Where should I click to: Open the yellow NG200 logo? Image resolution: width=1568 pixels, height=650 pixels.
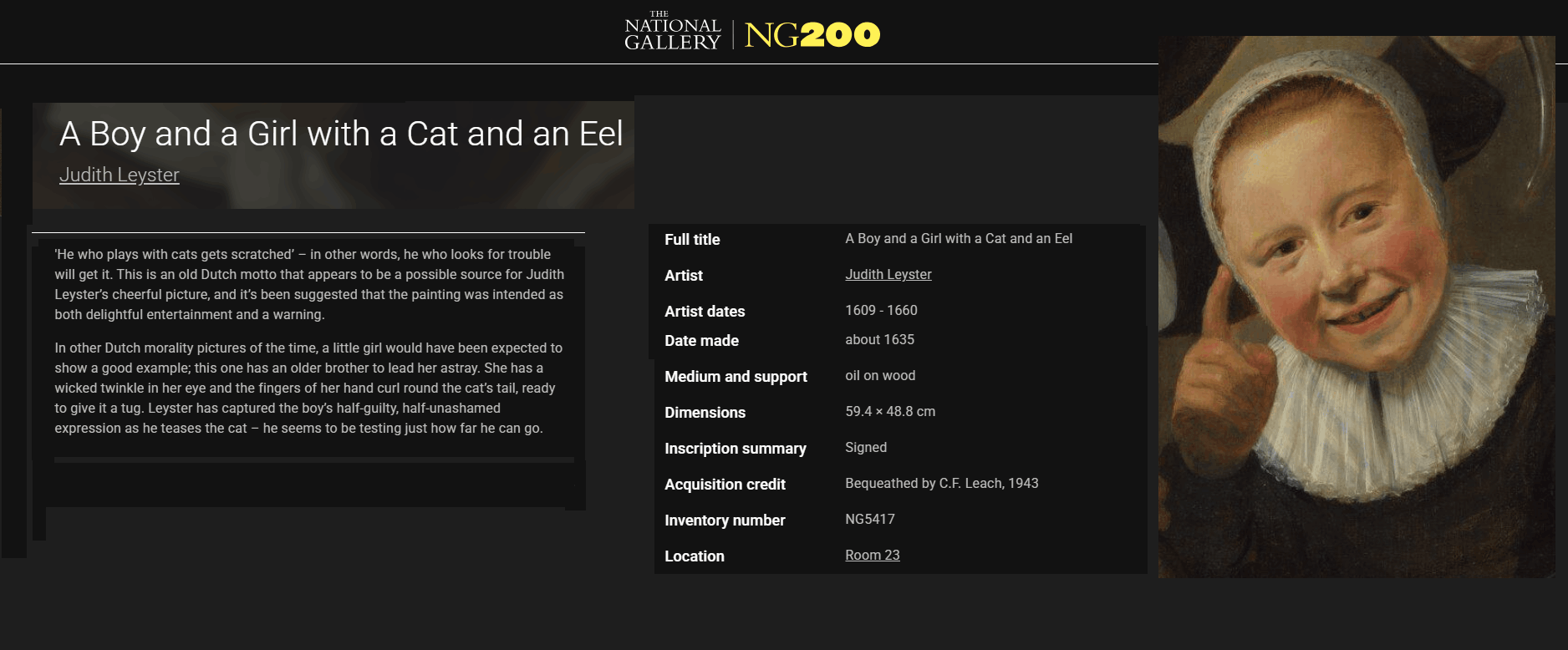pyautogui.click(x=812, y=34)
